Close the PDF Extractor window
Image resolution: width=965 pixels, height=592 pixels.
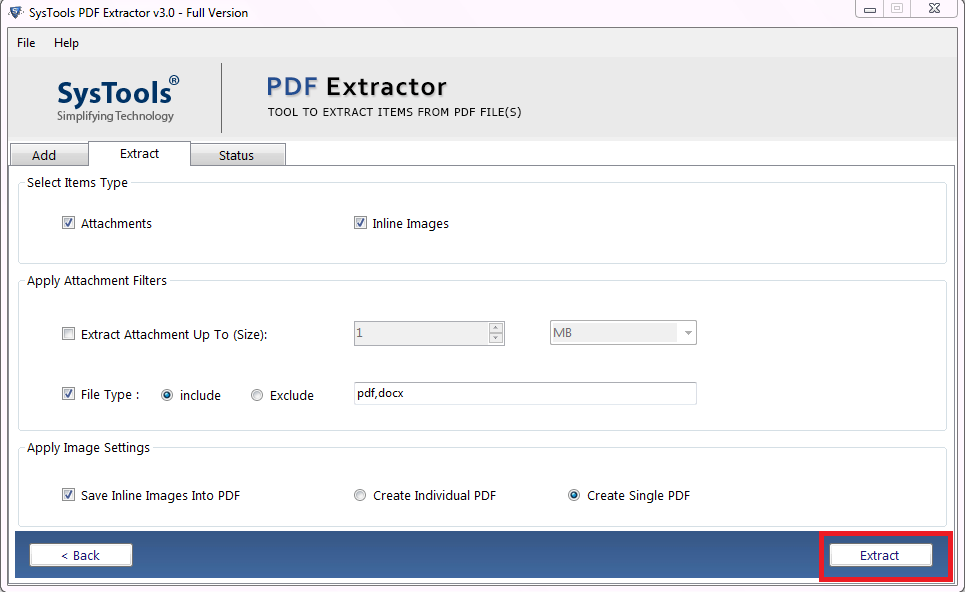934,9
